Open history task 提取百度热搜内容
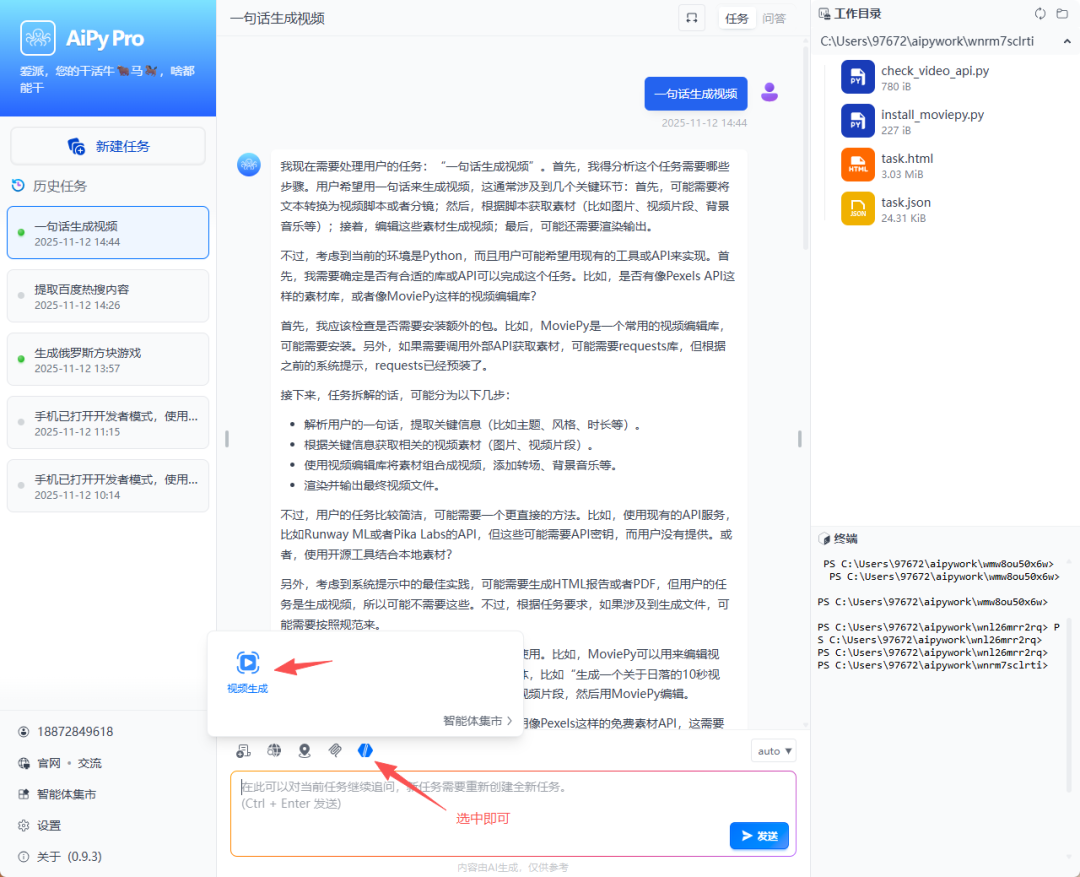 coord(108,296)
